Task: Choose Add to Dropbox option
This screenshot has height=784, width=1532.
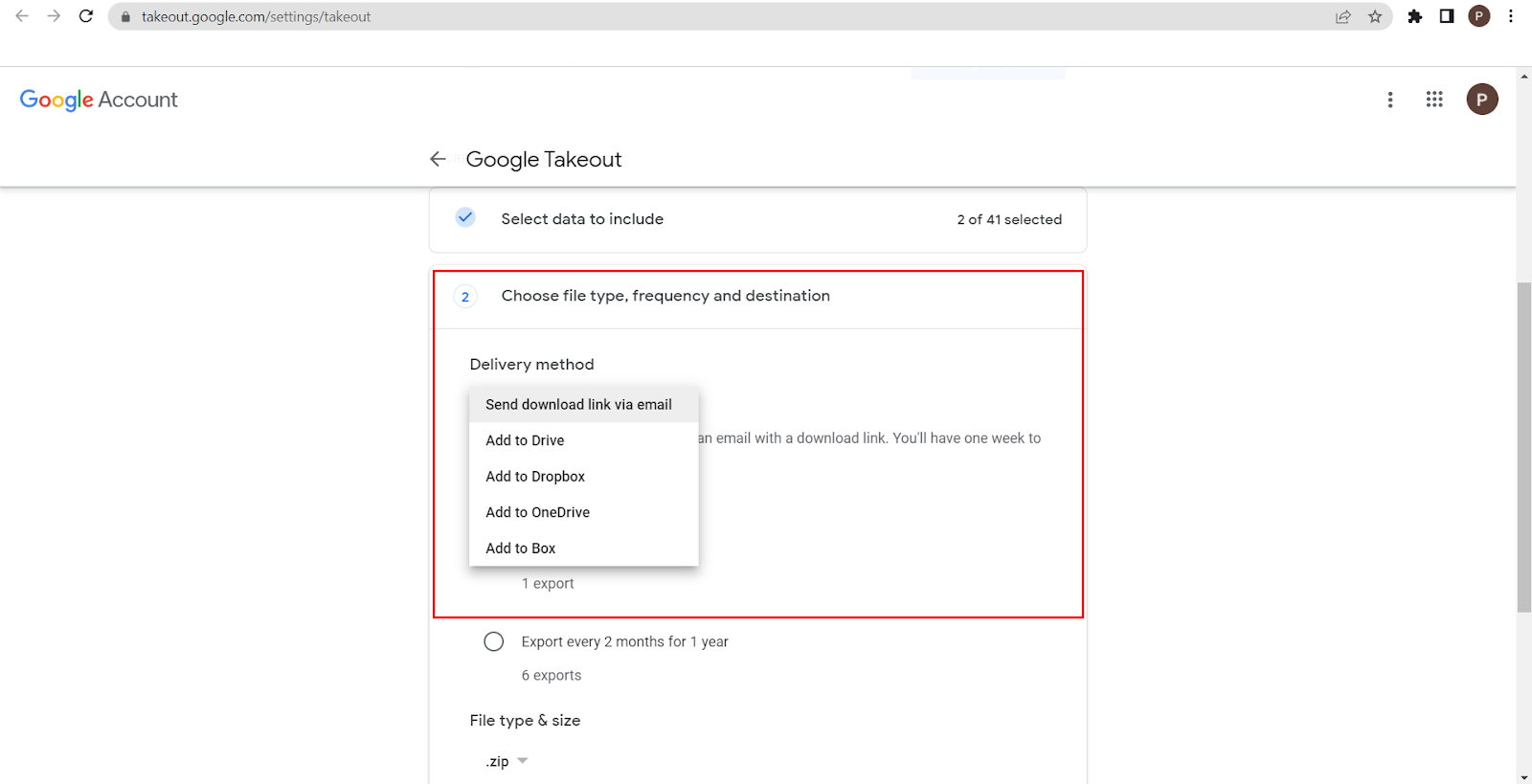Action: pyautogui.click(x=584, y=477)
